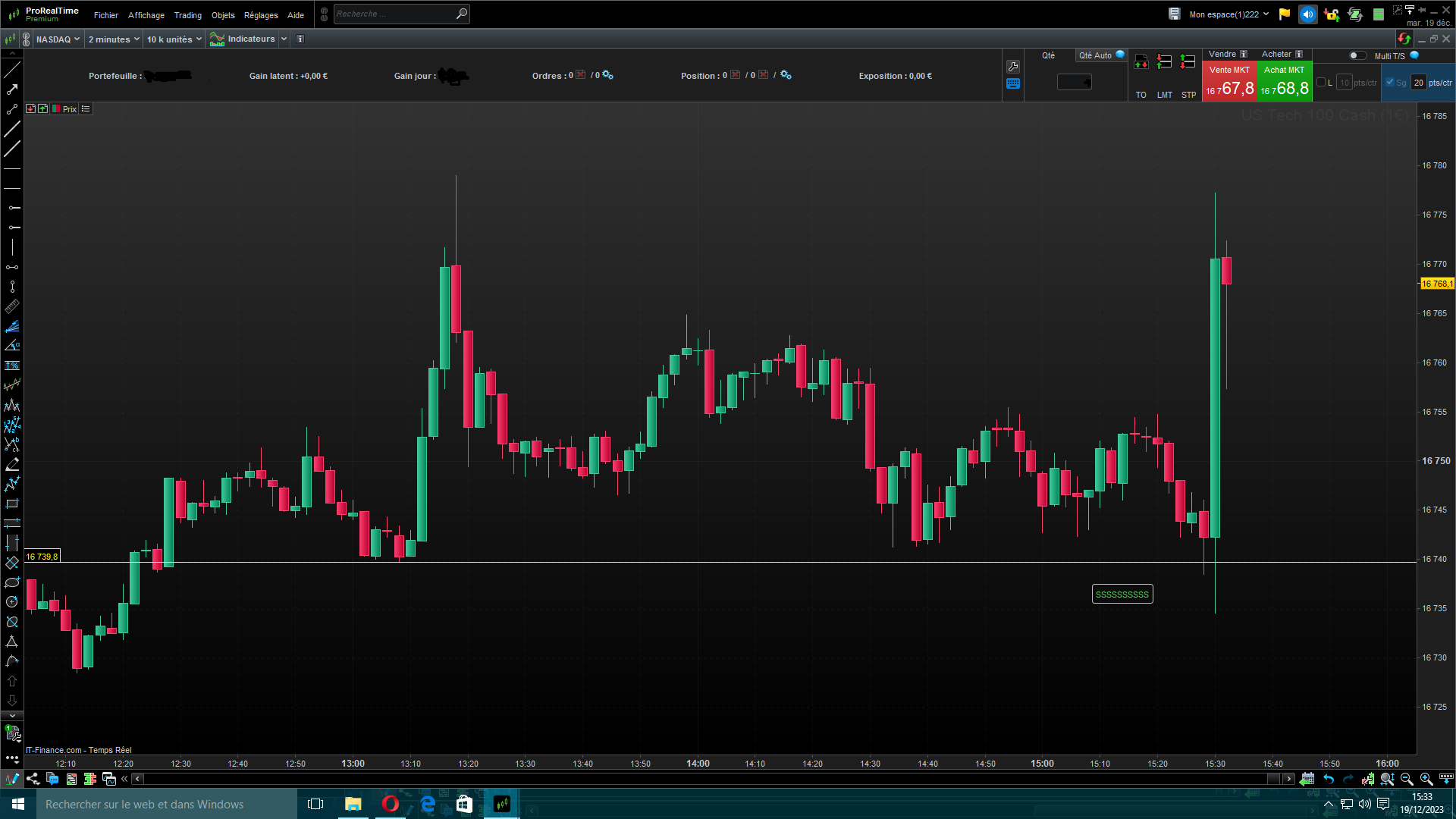Select the STP stop order icon

1188,62
